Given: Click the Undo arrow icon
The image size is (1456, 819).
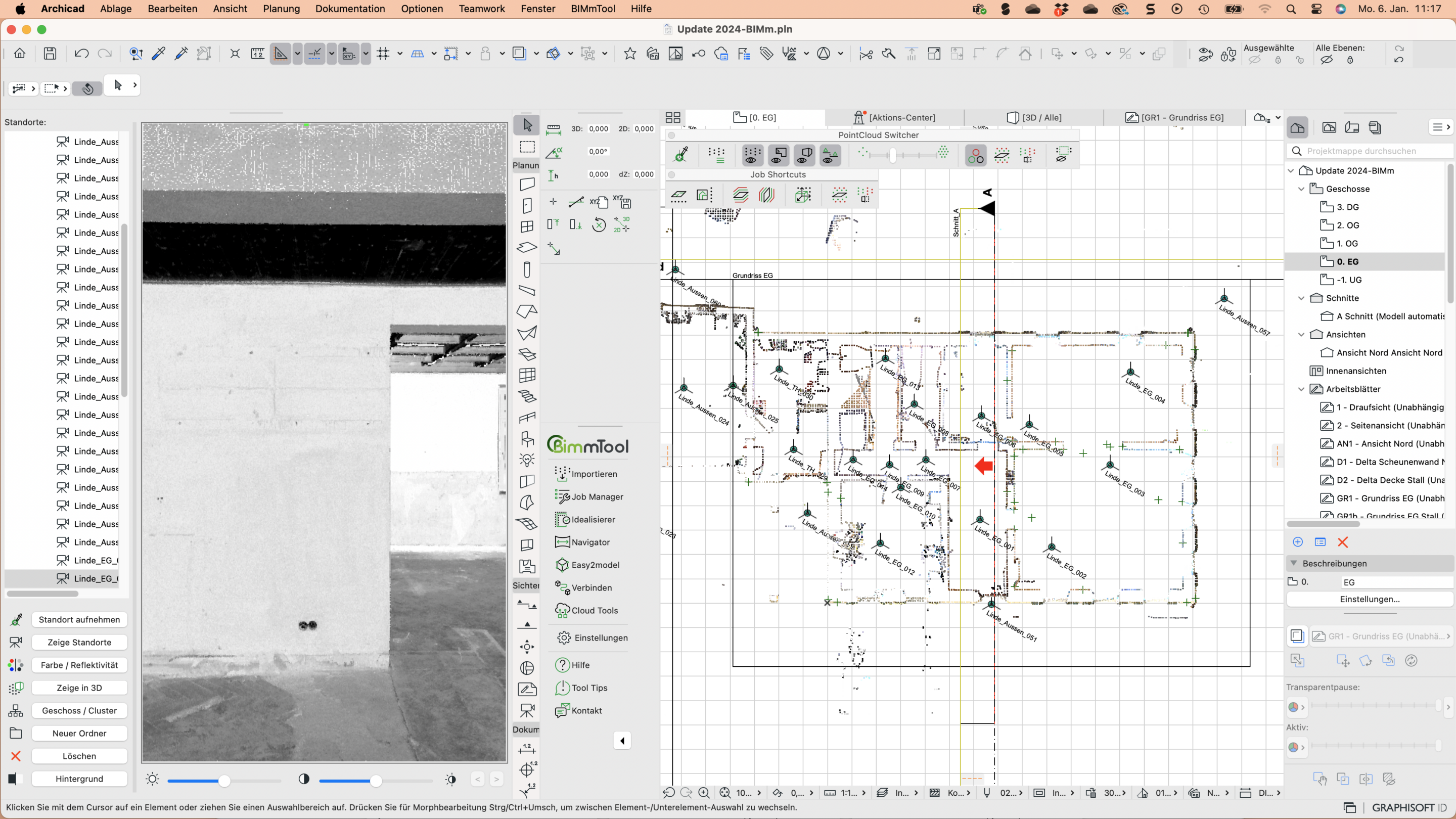Looking at the screenshot, I should (81, 54).
